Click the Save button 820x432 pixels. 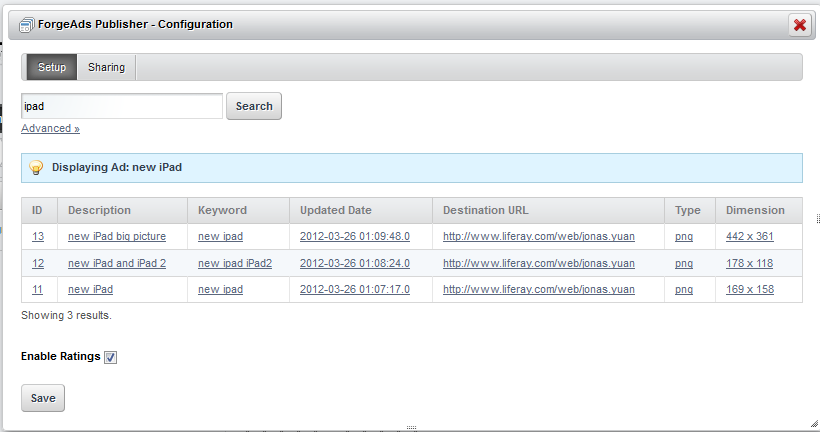tap(43, 399)
